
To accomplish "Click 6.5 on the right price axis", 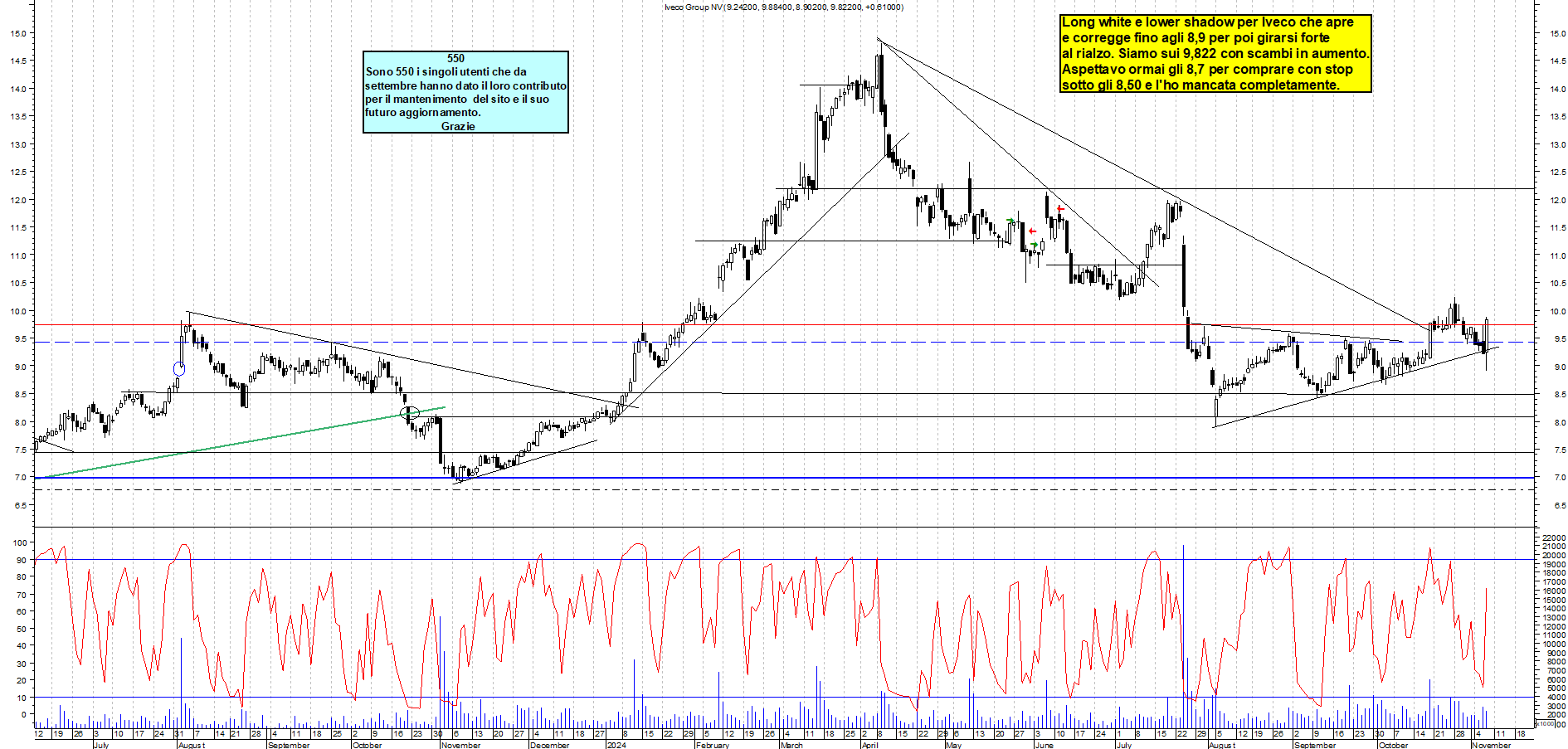I will tap(1559, 505).
